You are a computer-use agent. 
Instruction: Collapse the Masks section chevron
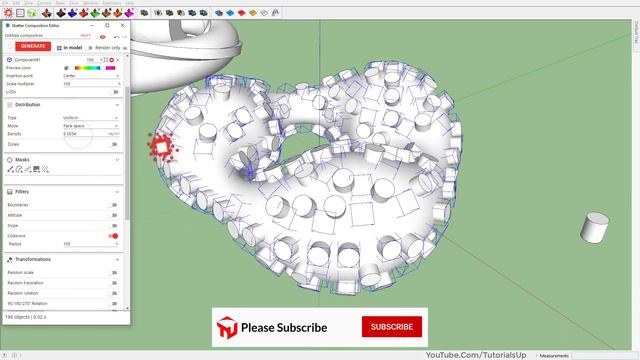[x=117, y=160]
